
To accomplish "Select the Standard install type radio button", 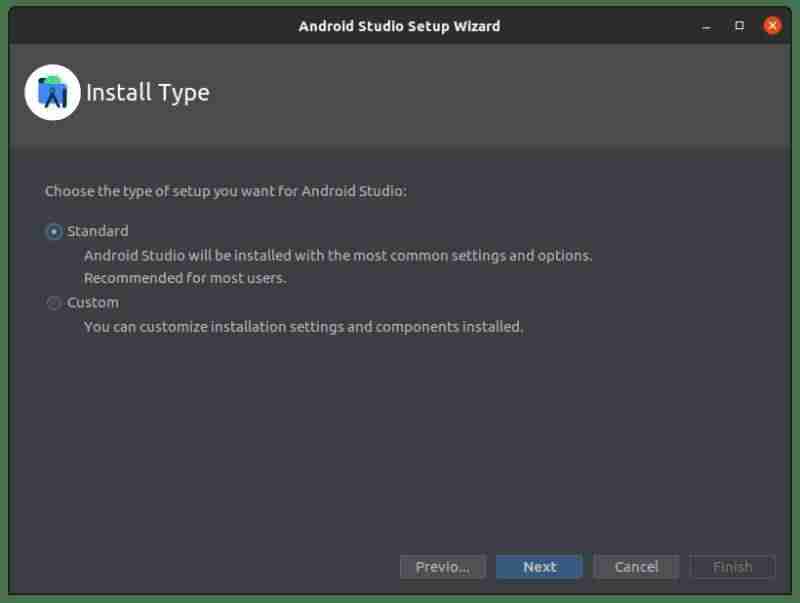I will pyautogui.click(x=54, y=232).
